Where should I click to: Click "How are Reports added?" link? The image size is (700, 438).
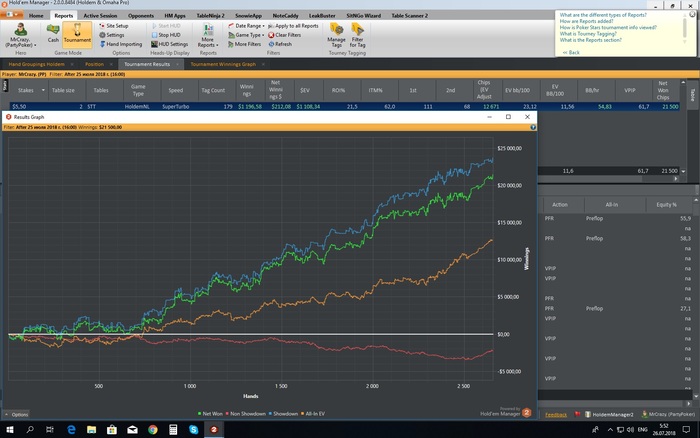586,21
